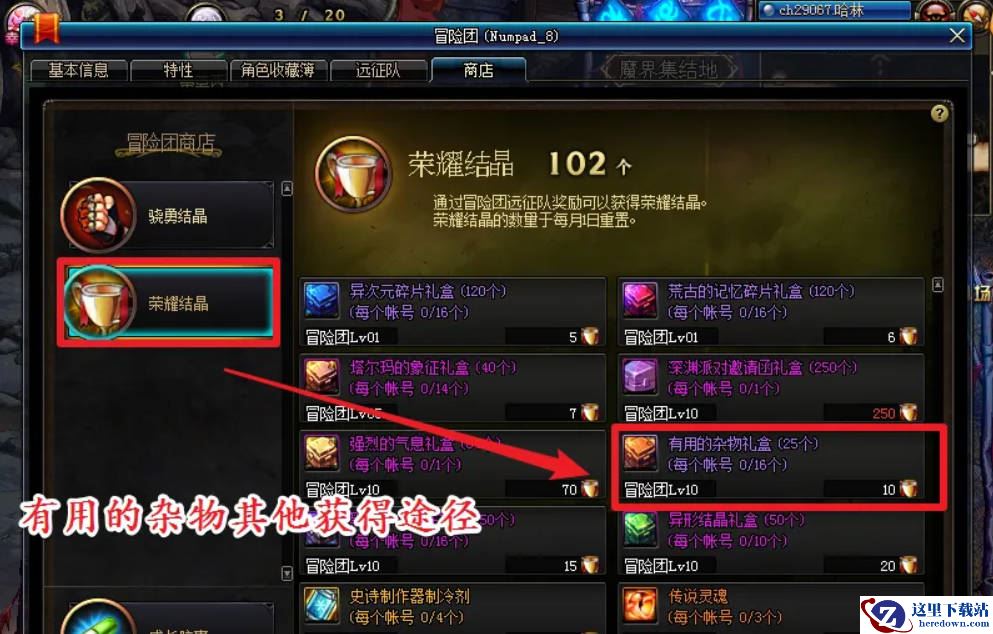Open the help question mark icon

(x=939, y=113)
